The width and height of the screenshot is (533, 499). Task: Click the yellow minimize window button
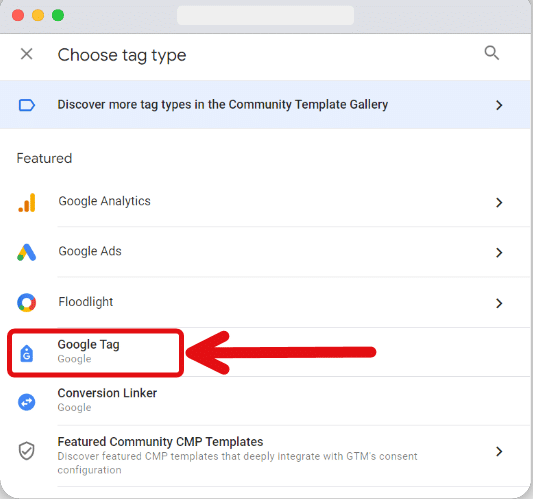point(38,15)
